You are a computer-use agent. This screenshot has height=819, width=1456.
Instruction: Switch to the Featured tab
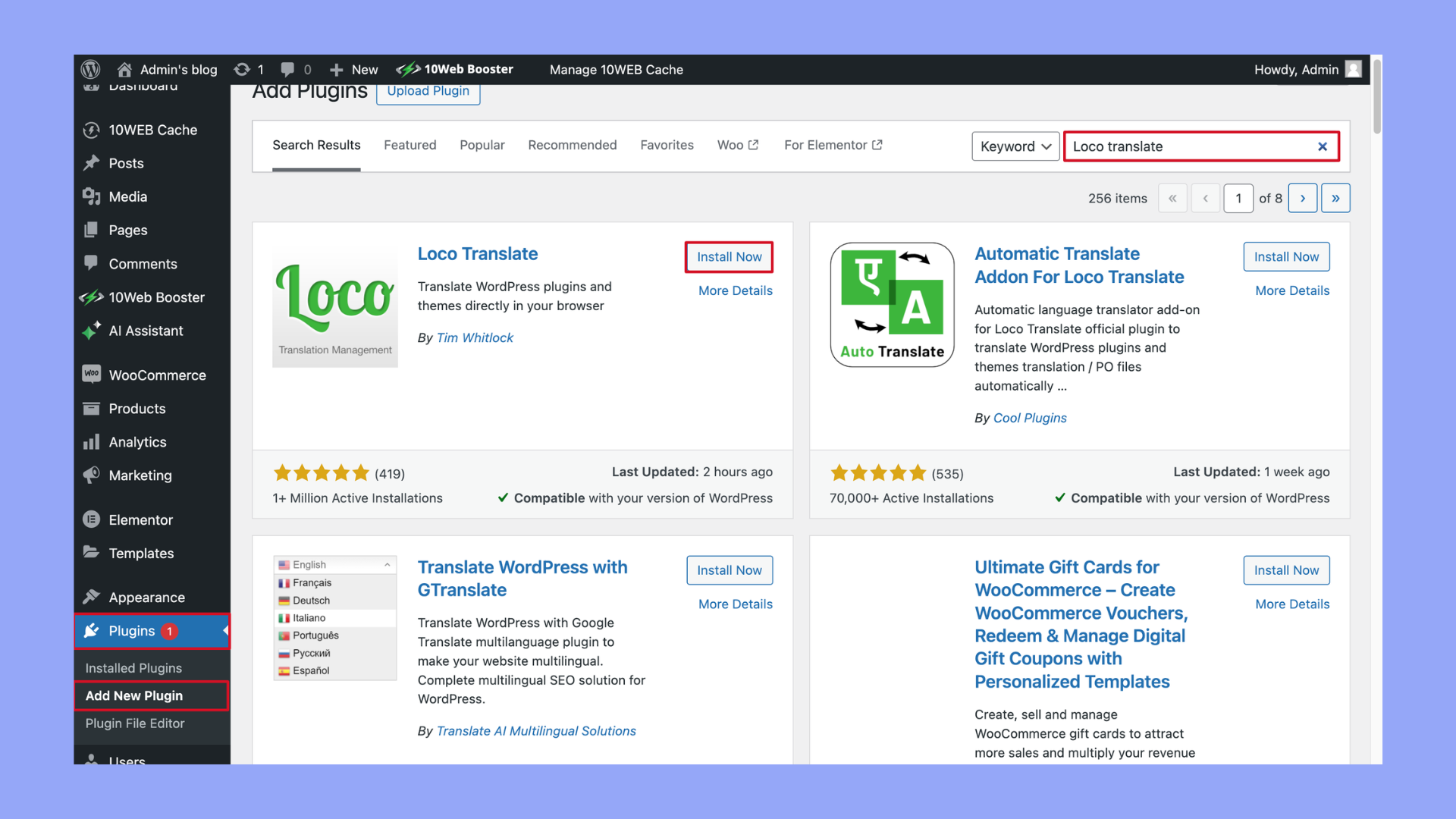[x=409, y=145]
